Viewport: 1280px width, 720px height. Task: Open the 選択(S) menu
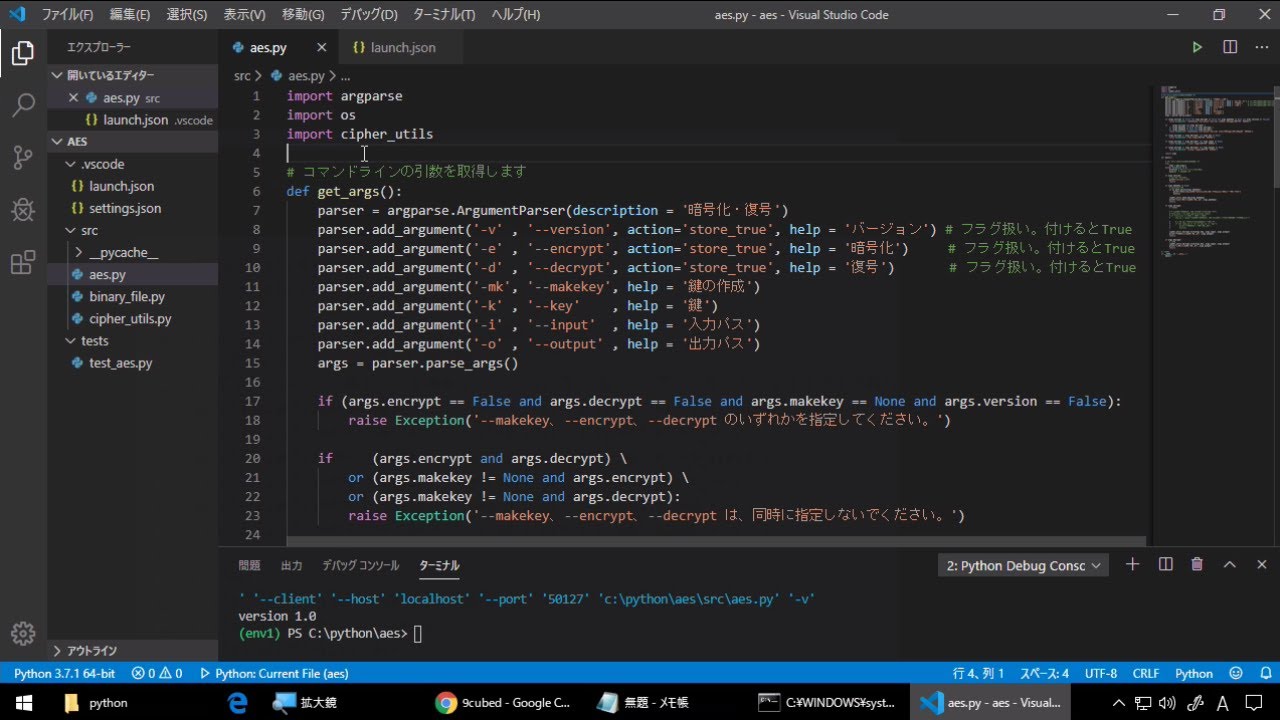pyautogui.click(x=187, y=15)
